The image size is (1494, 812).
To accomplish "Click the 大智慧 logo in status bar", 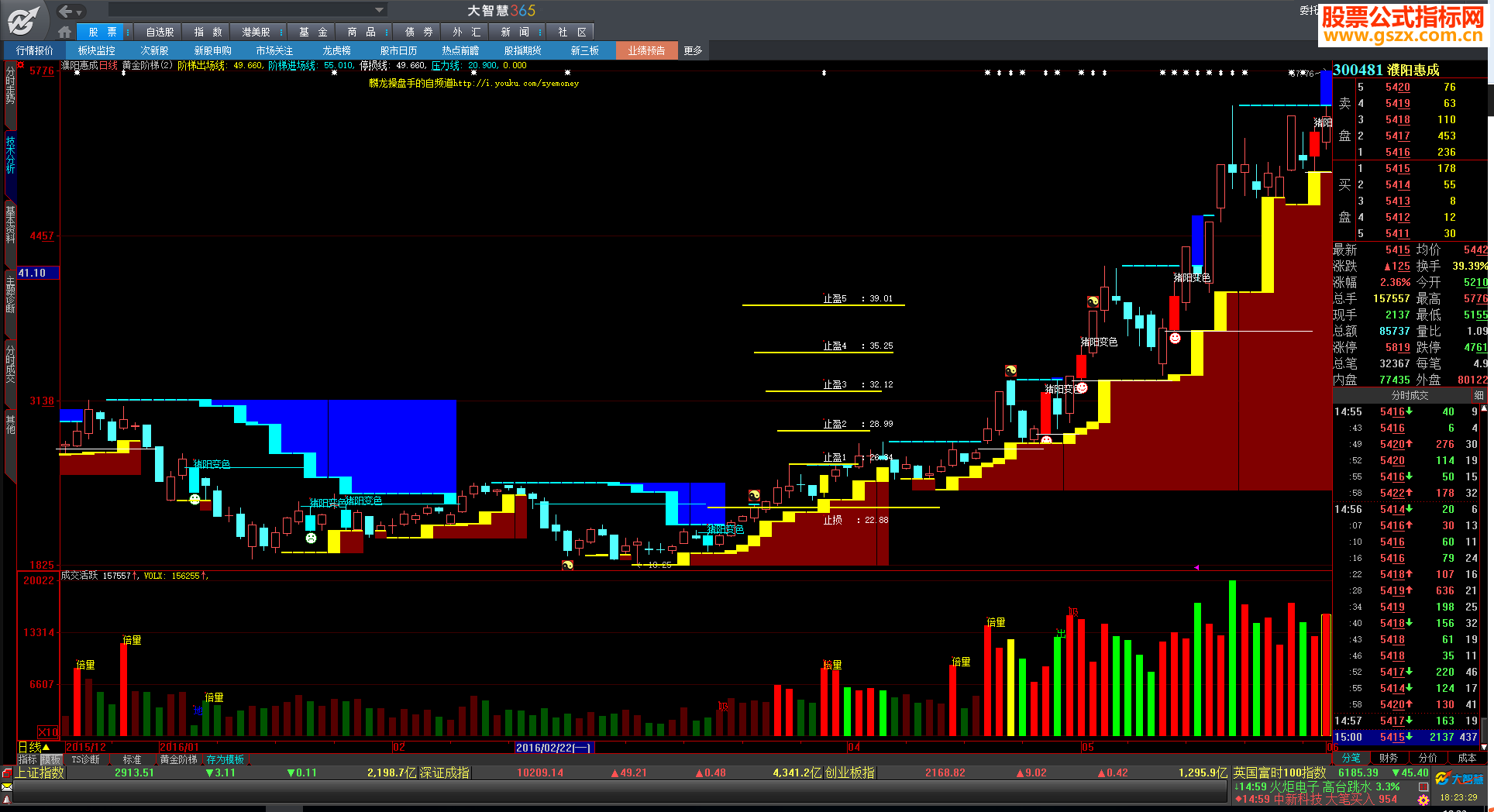I will coord(1459,779).
